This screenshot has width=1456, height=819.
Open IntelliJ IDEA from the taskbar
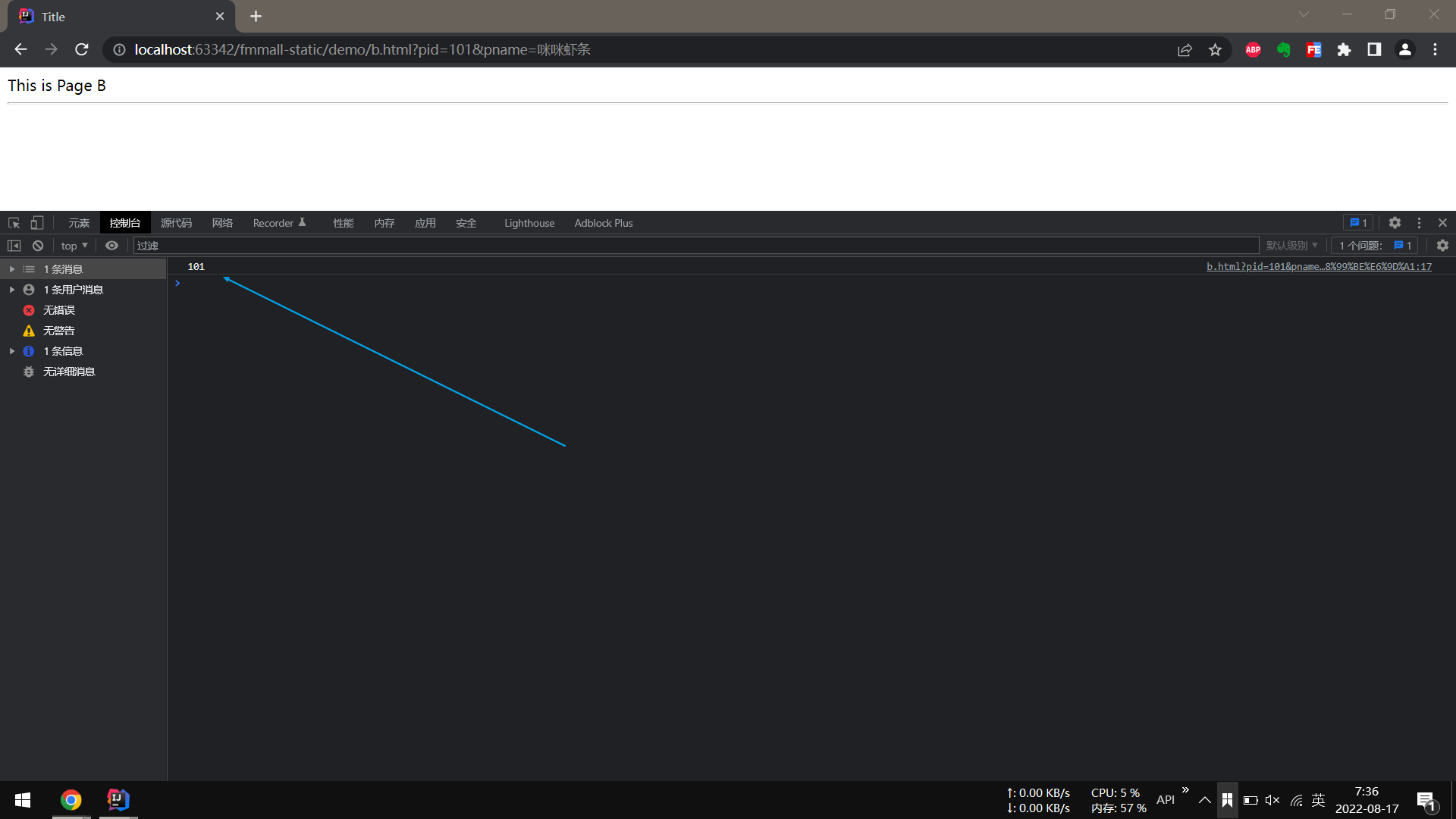click(x=118, y=800)
